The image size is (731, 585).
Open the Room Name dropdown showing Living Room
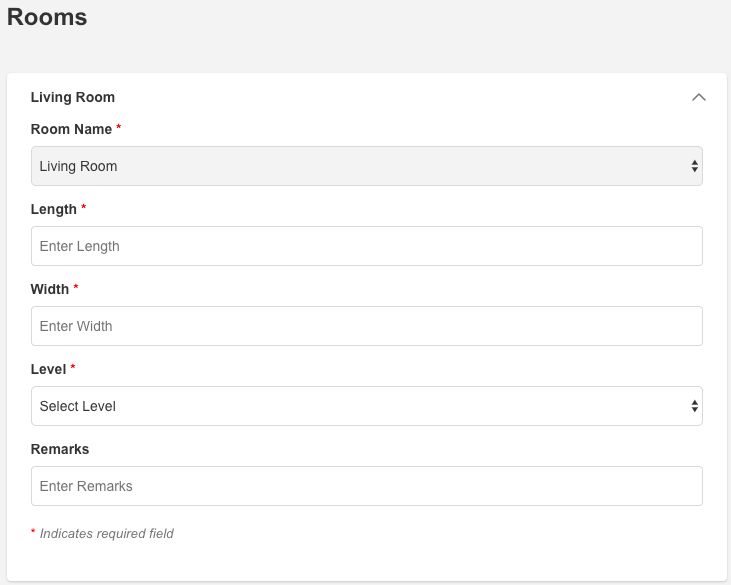coord(366,166)
